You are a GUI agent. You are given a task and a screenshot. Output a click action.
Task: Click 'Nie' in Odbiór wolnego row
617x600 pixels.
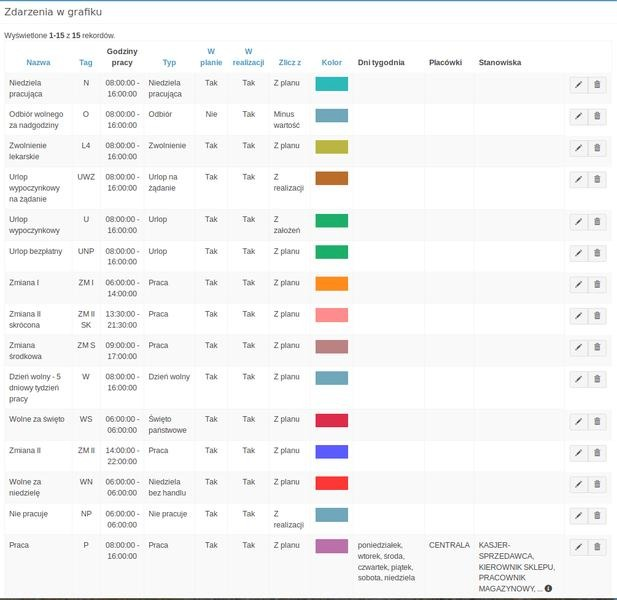(x=211, y=114)
